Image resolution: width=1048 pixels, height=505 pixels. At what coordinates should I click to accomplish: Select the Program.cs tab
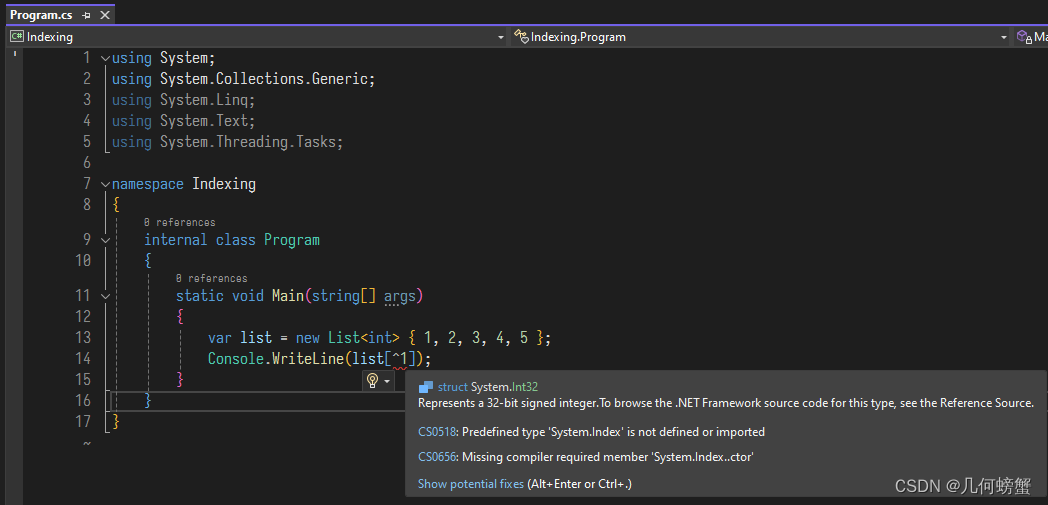click(x=41, y=15)
